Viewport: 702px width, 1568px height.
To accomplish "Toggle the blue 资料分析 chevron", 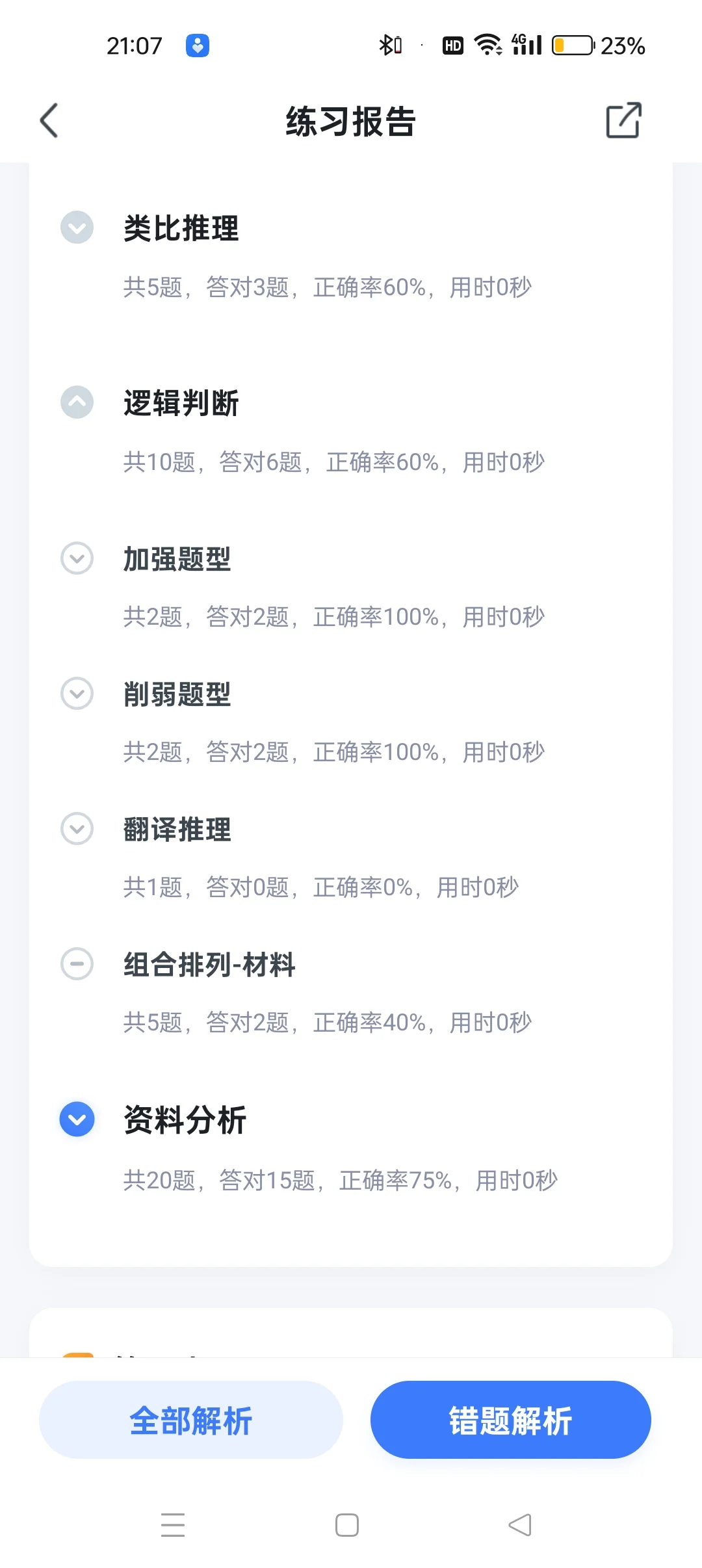I will [x=77, y=1119].
